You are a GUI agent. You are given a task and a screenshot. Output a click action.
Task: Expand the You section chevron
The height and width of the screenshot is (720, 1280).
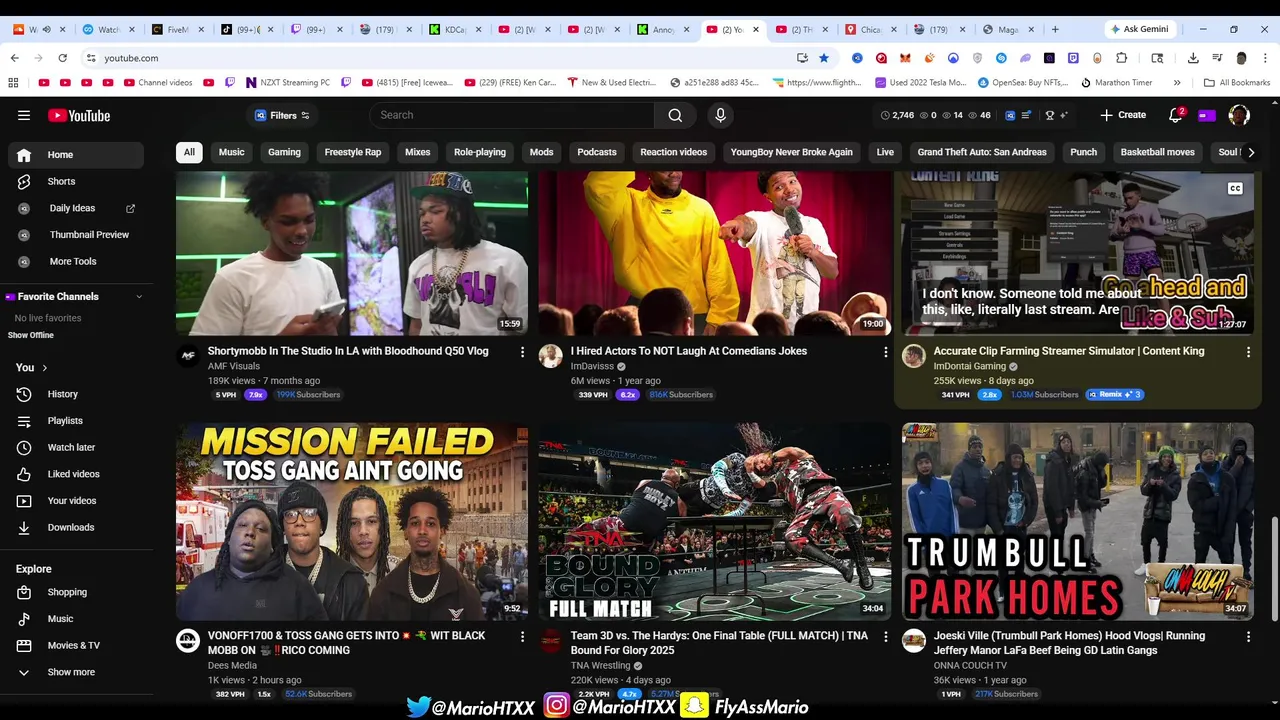tap(45, 368)
